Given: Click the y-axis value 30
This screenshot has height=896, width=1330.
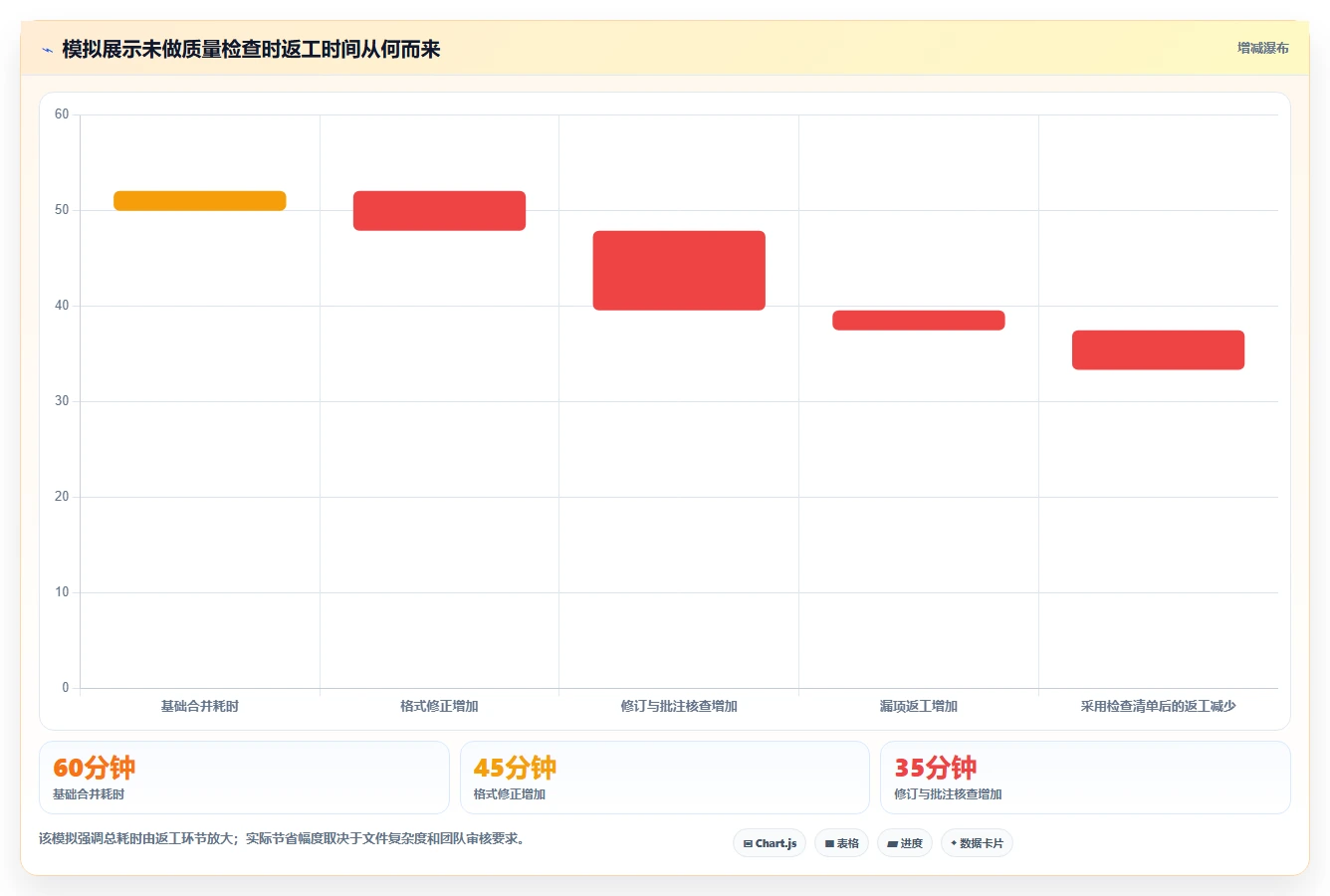Looking at the screenshot, I should tap(62, 401).
